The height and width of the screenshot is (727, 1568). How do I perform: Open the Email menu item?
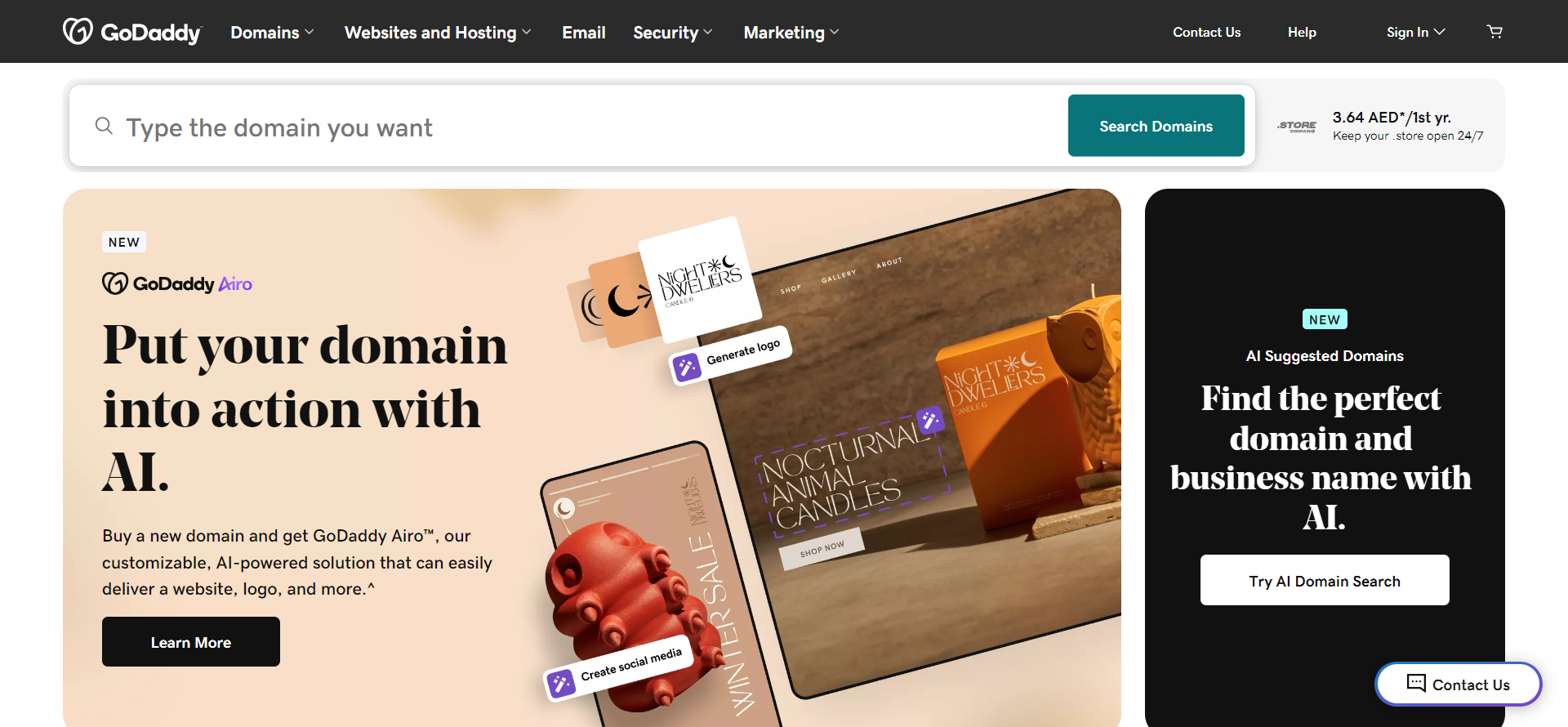coord(584,33)
